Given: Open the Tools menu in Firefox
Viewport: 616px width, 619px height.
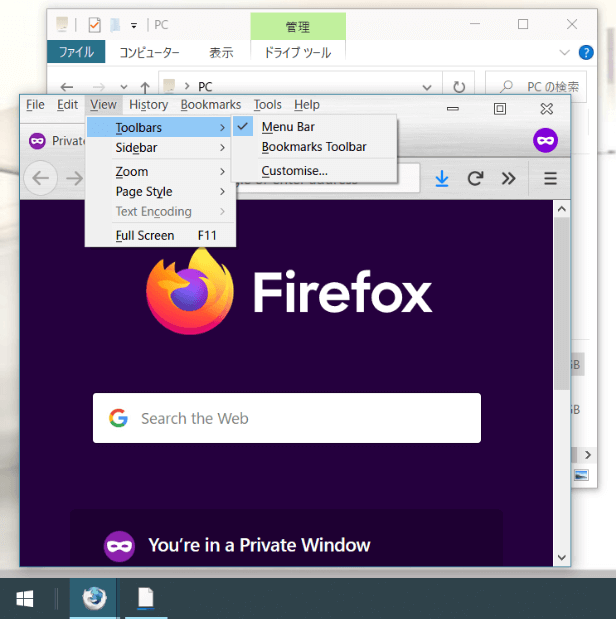Looking at the screenshot, I should [267, 105].
